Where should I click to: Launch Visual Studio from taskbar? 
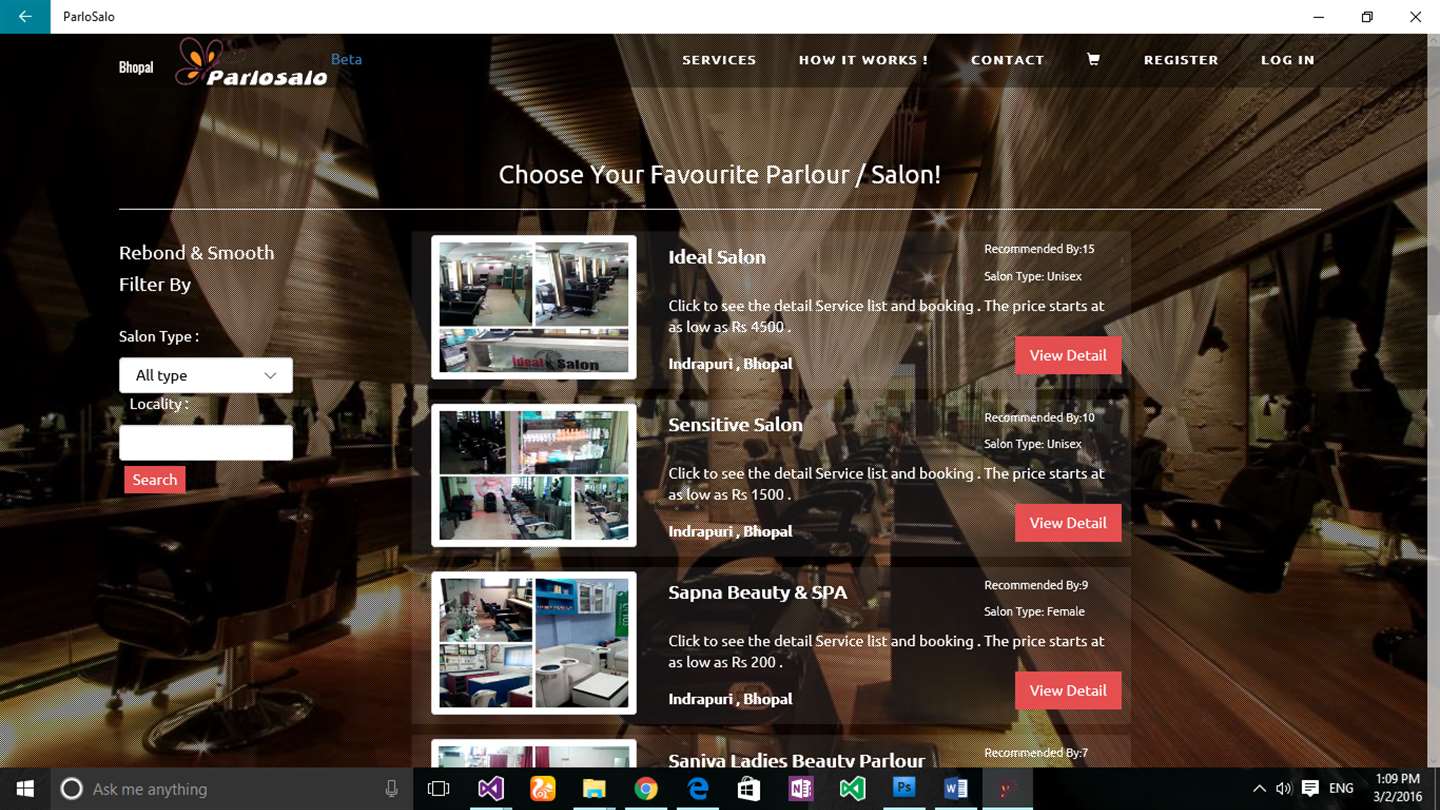(490, 789)
